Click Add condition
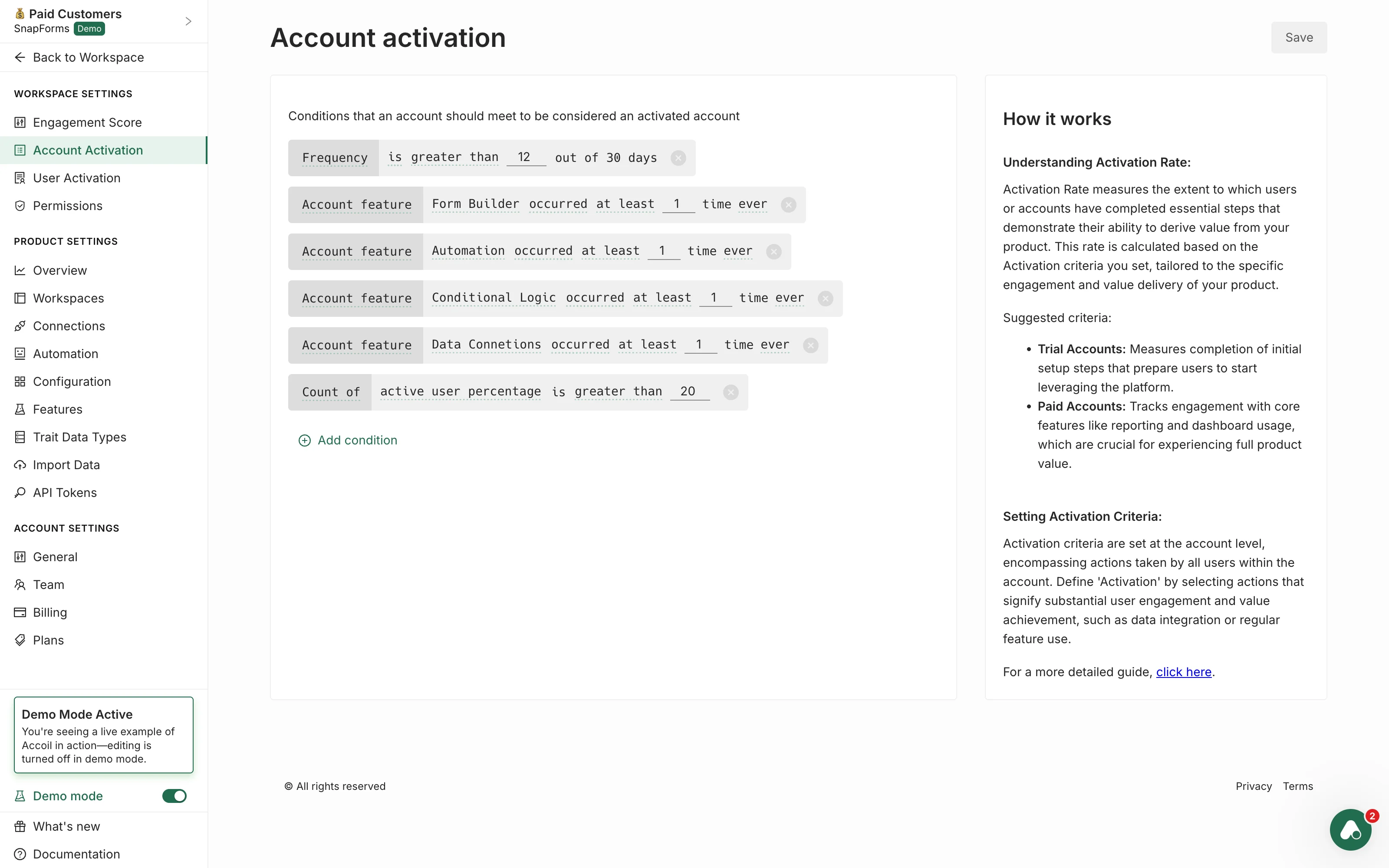 click(349, 441)
